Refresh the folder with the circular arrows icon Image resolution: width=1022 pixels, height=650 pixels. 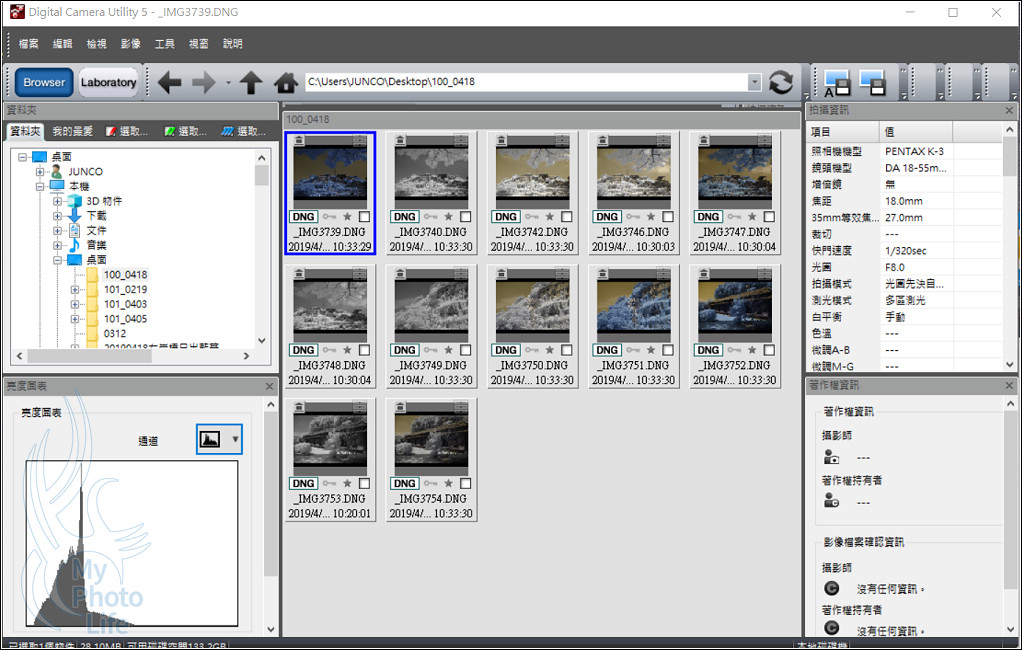pos(781,83)
